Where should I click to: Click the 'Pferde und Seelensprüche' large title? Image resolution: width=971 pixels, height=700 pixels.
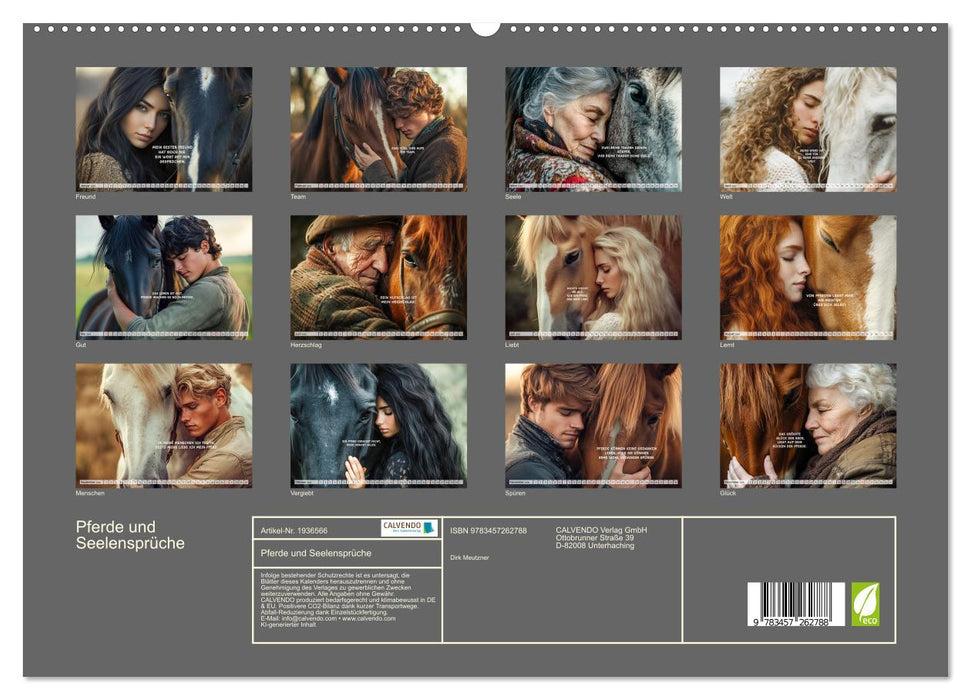point(130,535)
